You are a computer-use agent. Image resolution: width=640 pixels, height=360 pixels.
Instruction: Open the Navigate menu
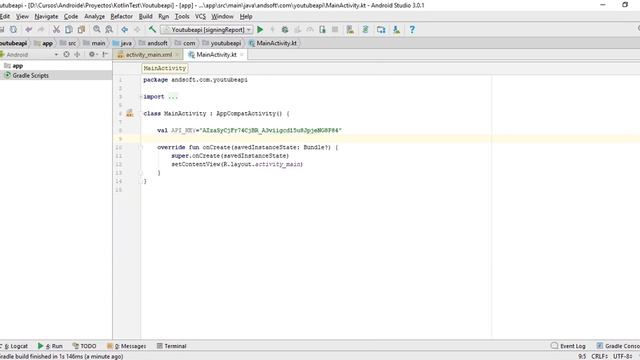(46, 16)
